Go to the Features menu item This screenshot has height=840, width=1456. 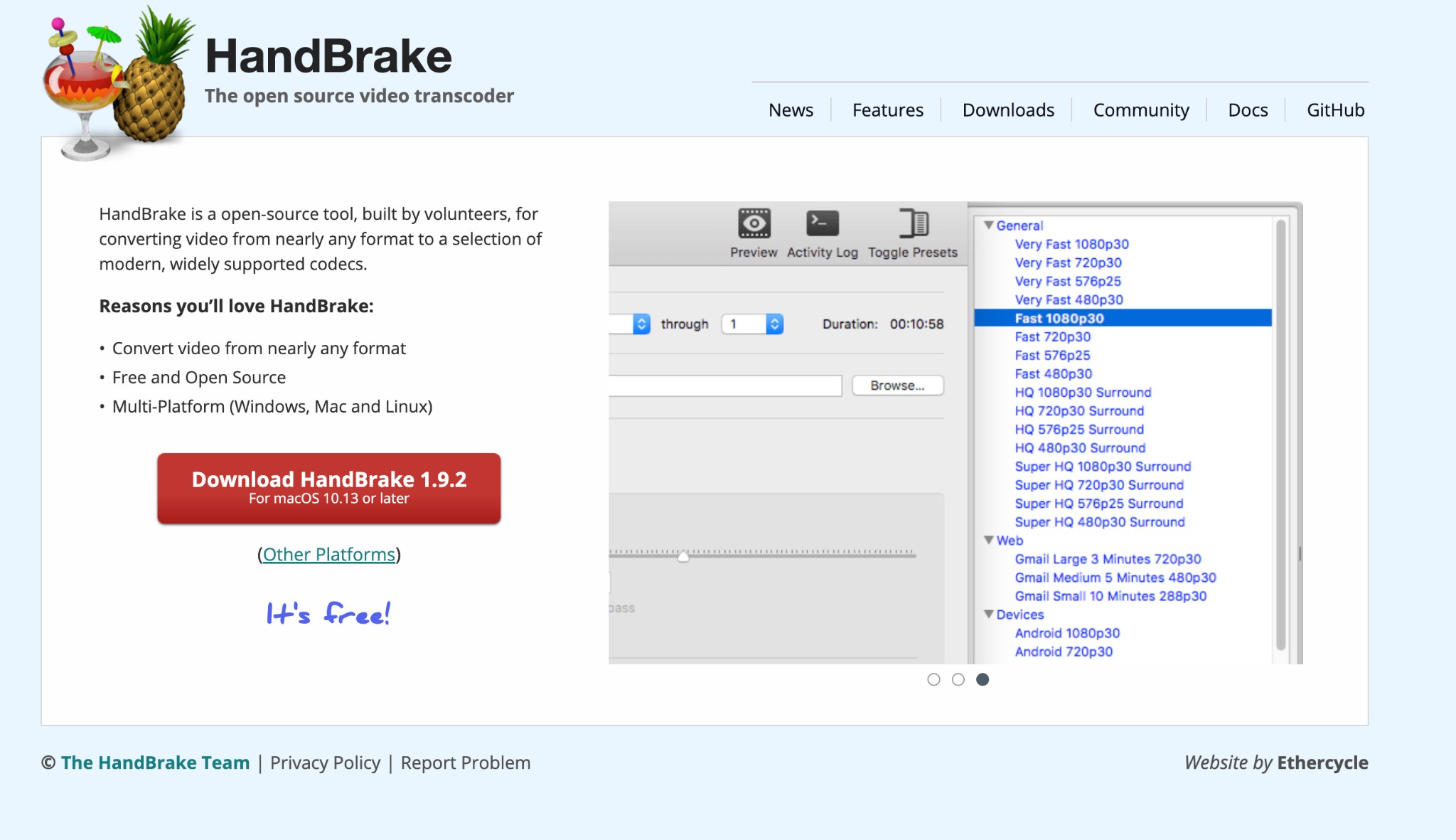[x=888, y=110]
